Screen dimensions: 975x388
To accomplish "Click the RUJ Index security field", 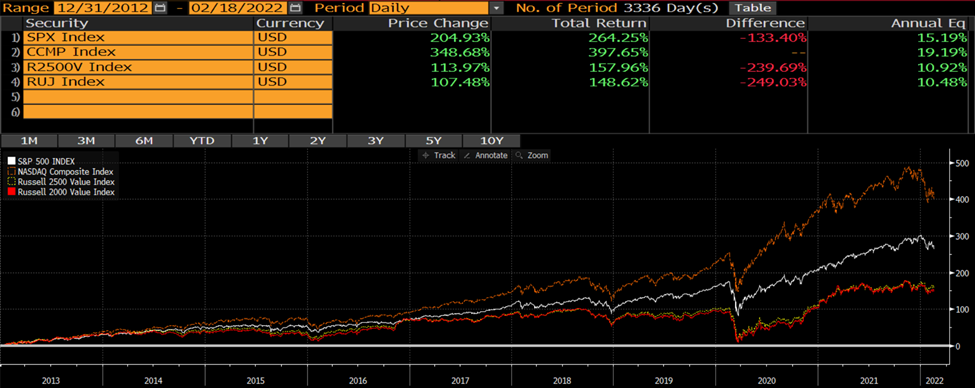I will coord(138,82).
